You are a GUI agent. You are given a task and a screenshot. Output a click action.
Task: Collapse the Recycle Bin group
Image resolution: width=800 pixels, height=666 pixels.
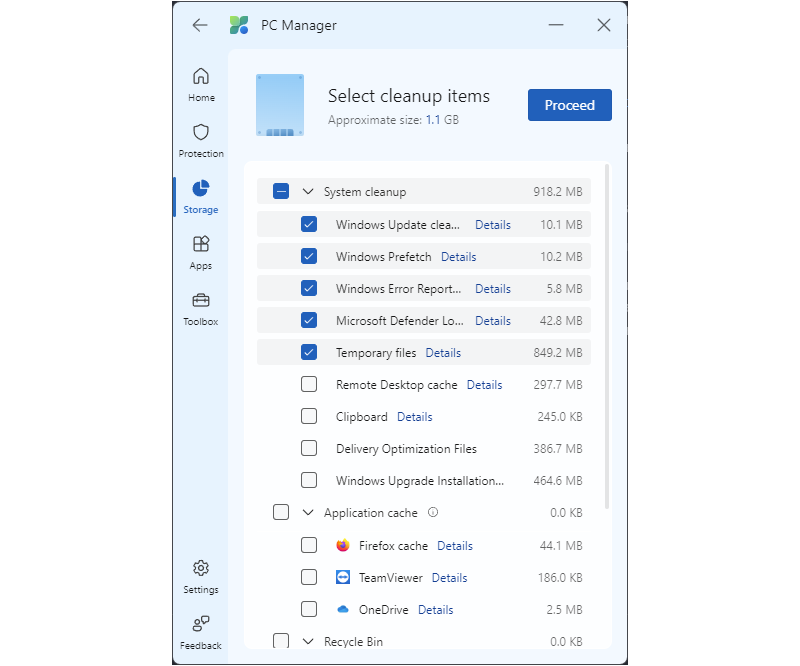click(x=308, y=641)
